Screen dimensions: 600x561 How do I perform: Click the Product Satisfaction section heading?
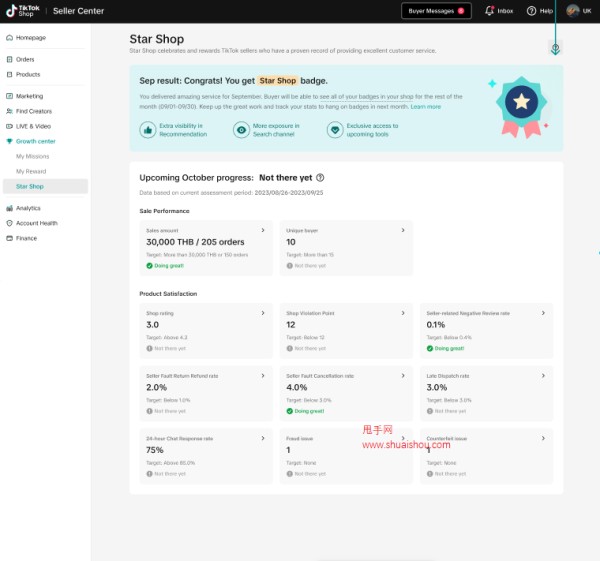click(168, 294)
